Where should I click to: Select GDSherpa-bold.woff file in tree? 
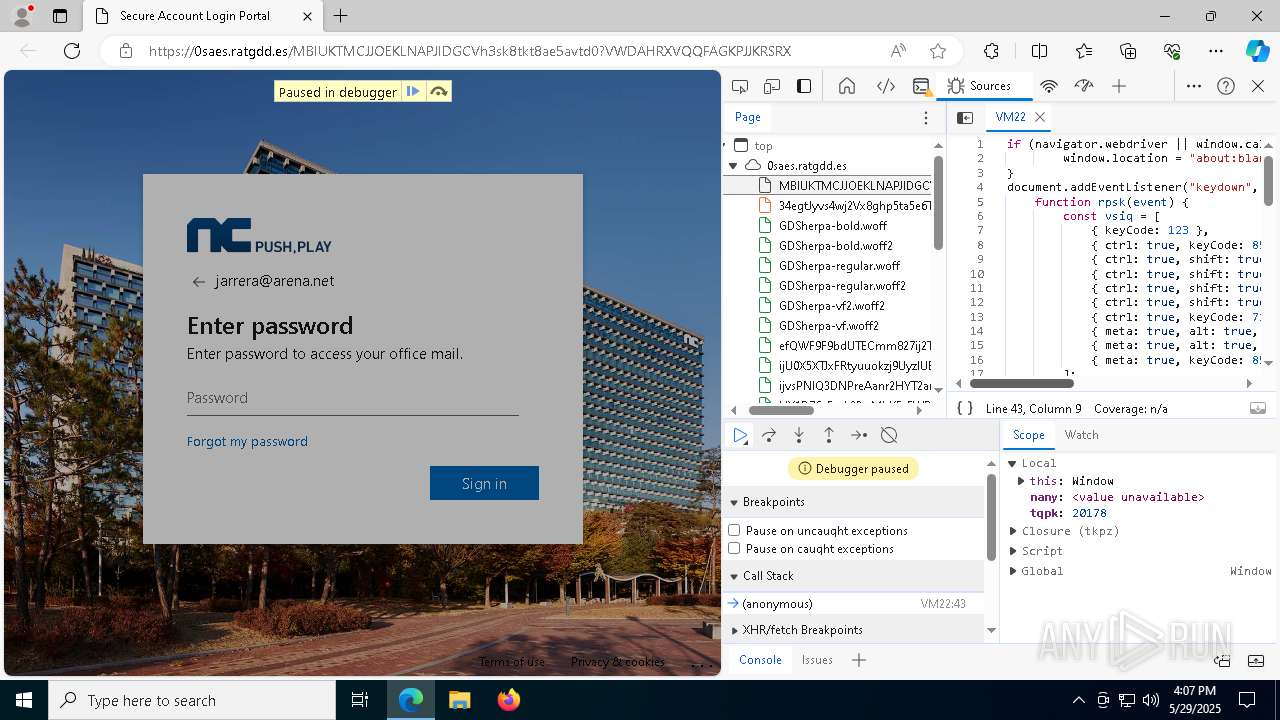[x=832, y=226]
